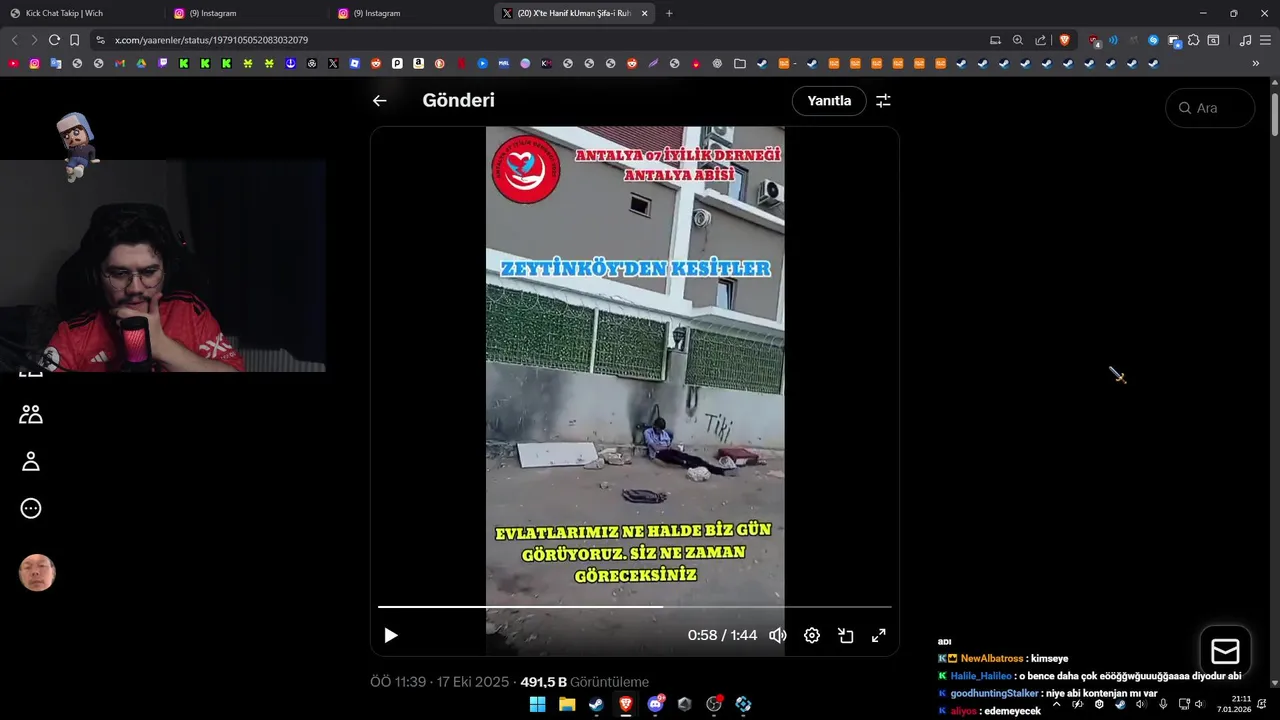Open Communities from X sidebar
Viewport: 1280px width, 720px height.
(31, 414)
